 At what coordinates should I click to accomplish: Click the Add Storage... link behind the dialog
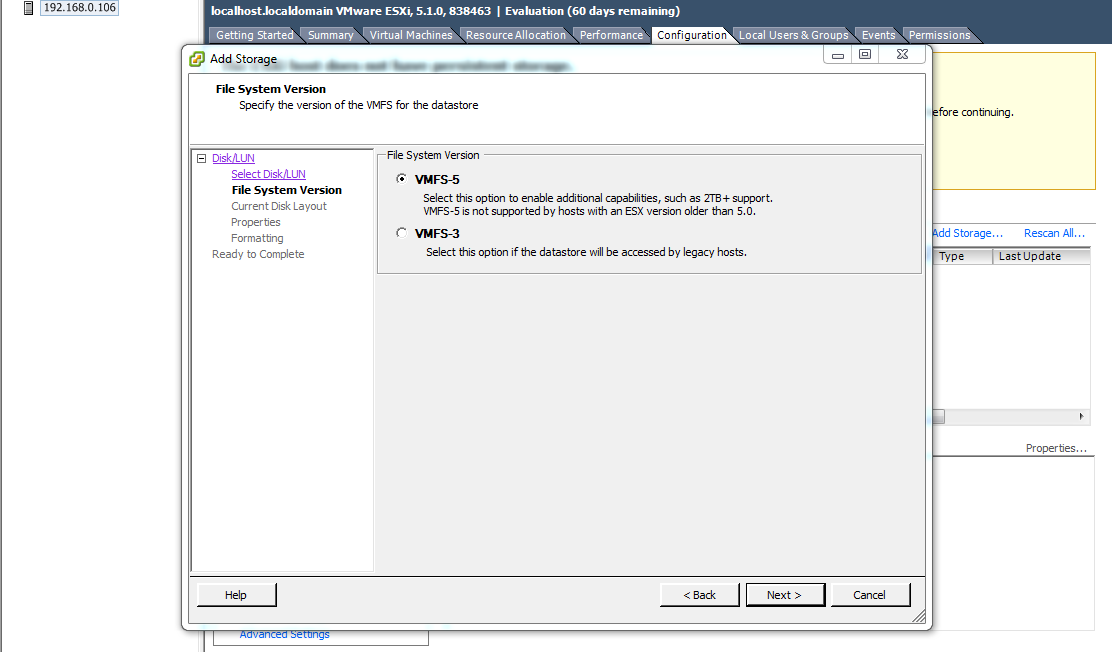click(x=967, y=233)
